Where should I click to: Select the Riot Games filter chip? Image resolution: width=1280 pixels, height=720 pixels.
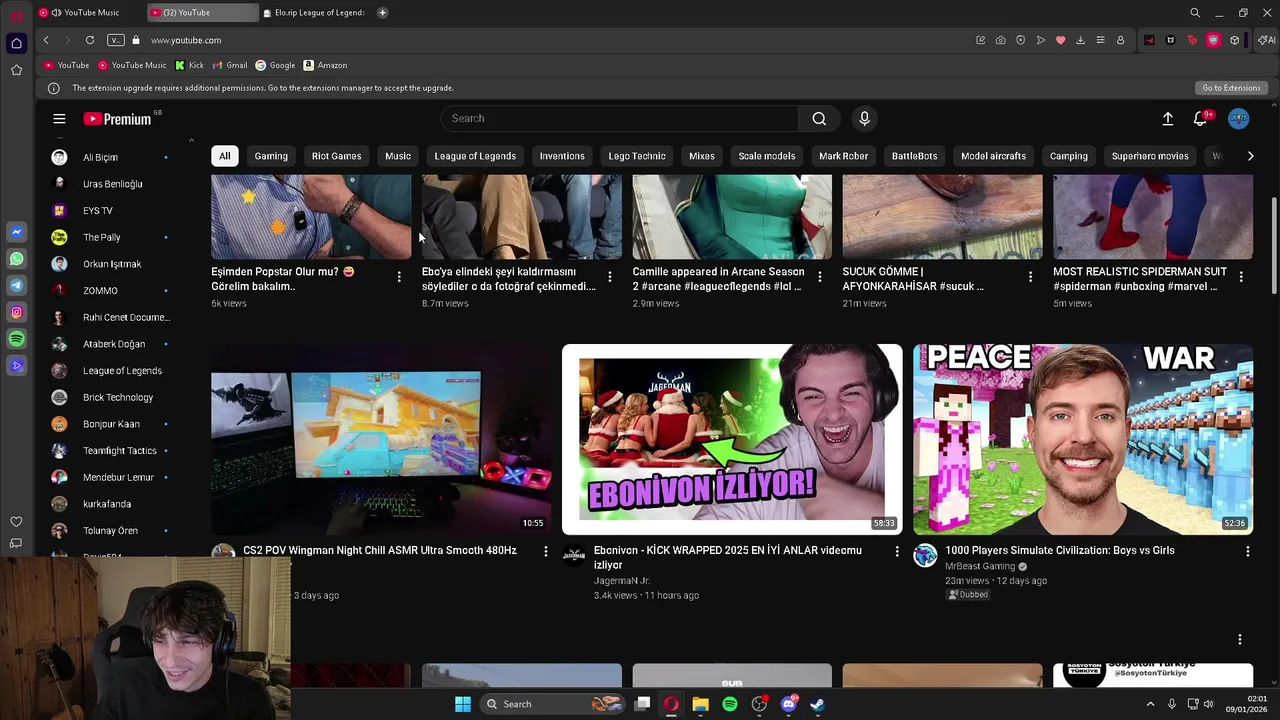click(336, 156)
